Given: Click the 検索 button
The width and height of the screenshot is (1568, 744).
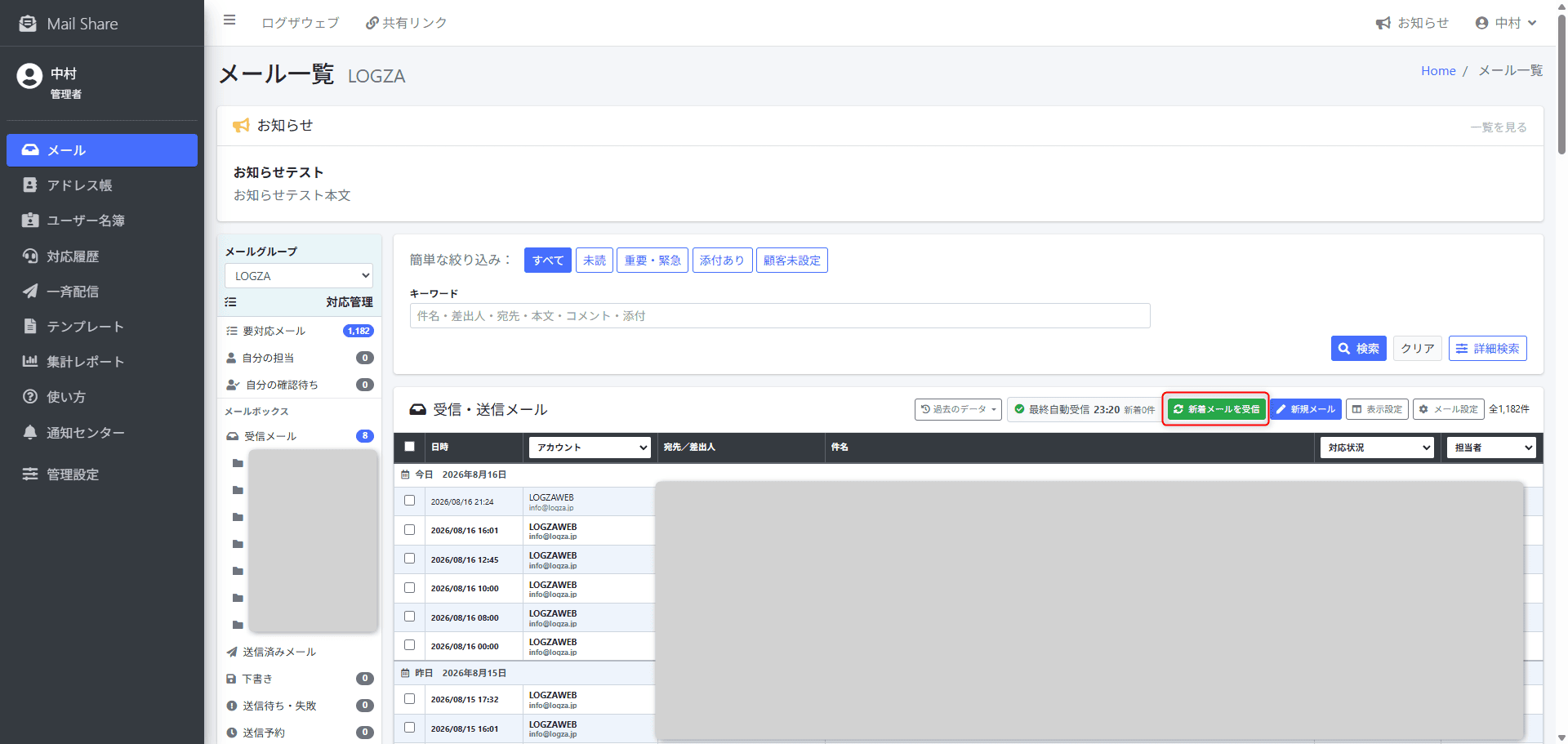Looking at the screenshot, I should coord(1359,349).
